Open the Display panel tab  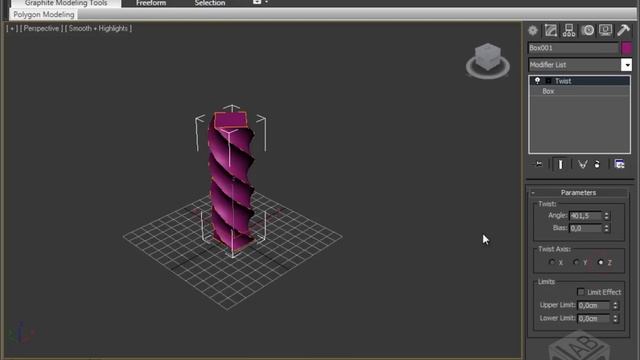tap(605, 30)
